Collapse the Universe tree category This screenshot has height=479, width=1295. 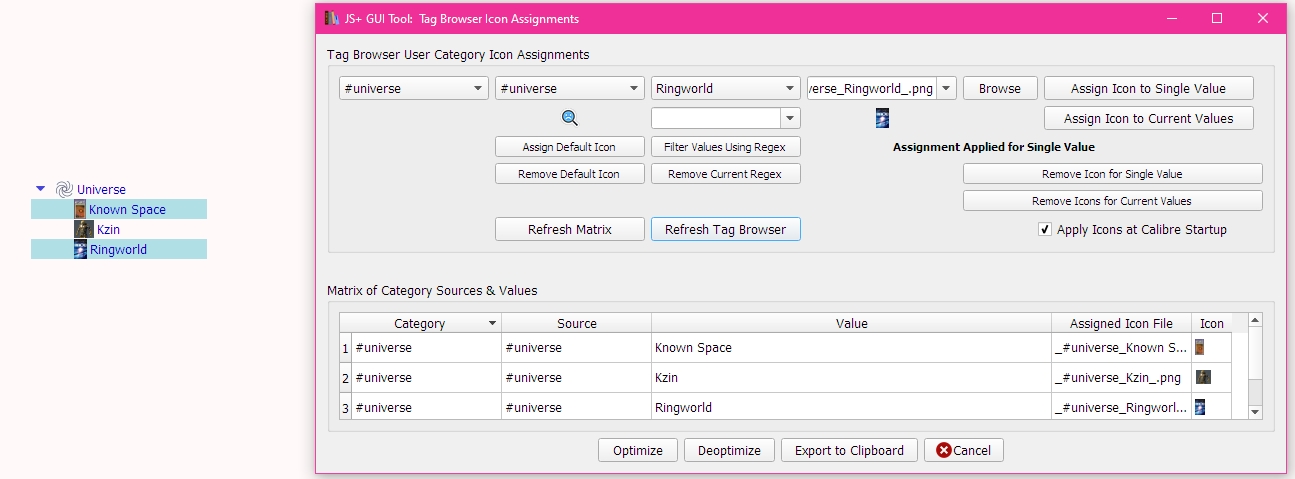coord(40,188)
